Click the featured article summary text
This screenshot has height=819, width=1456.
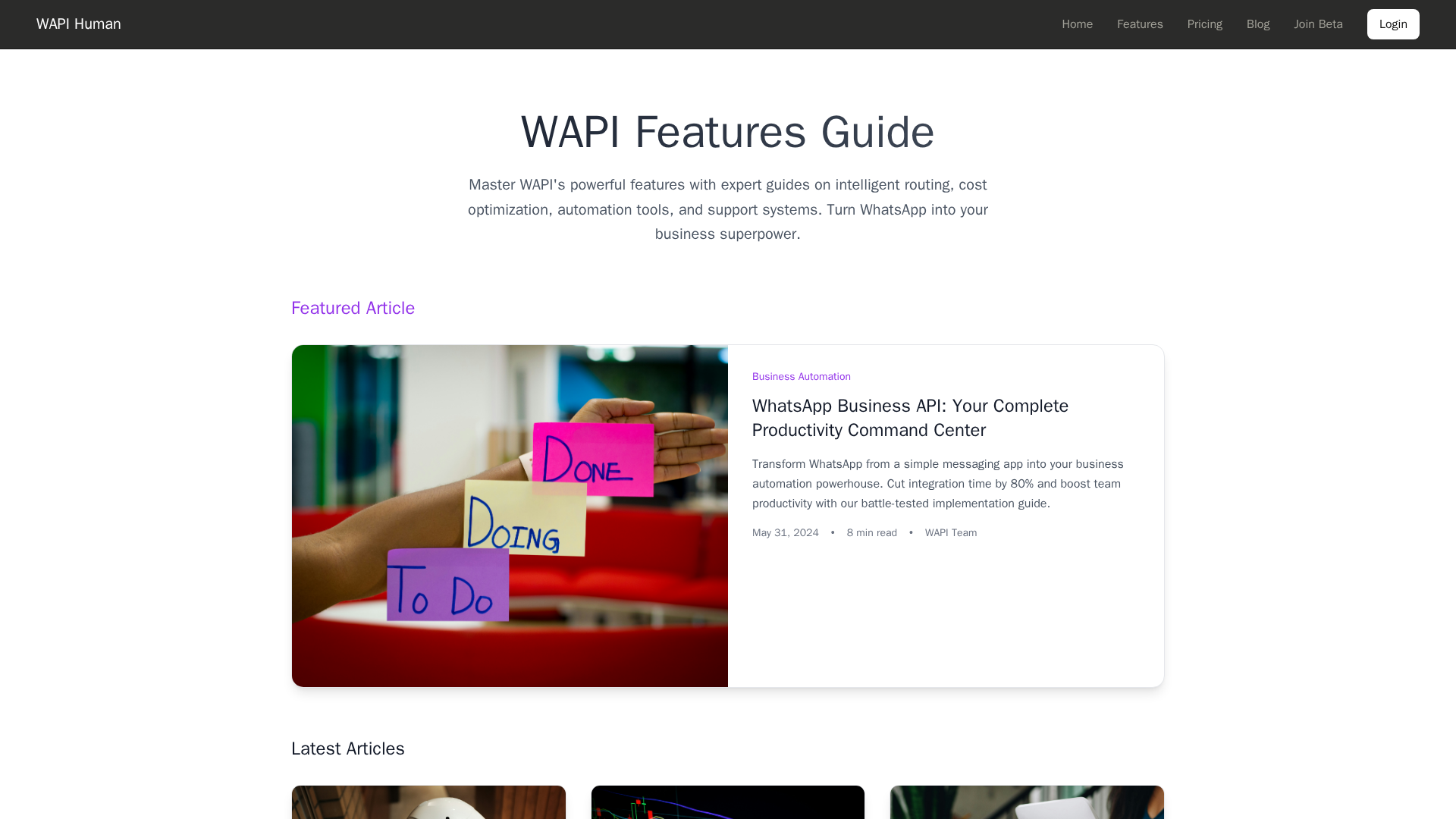938,484
